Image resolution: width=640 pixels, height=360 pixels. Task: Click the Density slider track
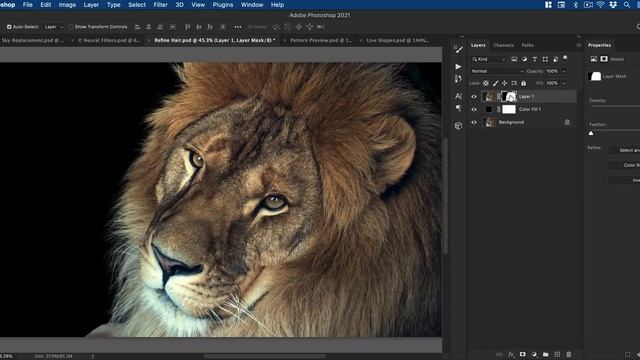[615, 107]
